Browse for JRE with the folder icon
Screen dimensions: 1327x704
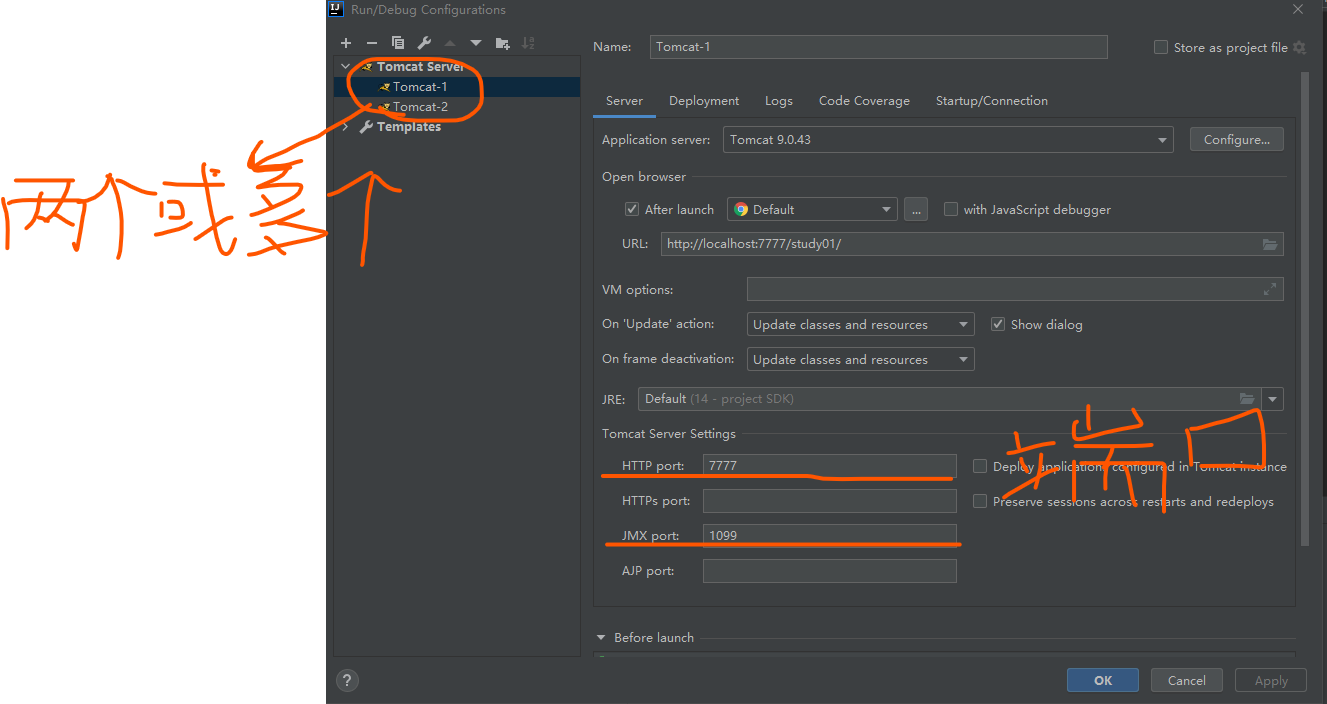click(x=1247, y=399)
